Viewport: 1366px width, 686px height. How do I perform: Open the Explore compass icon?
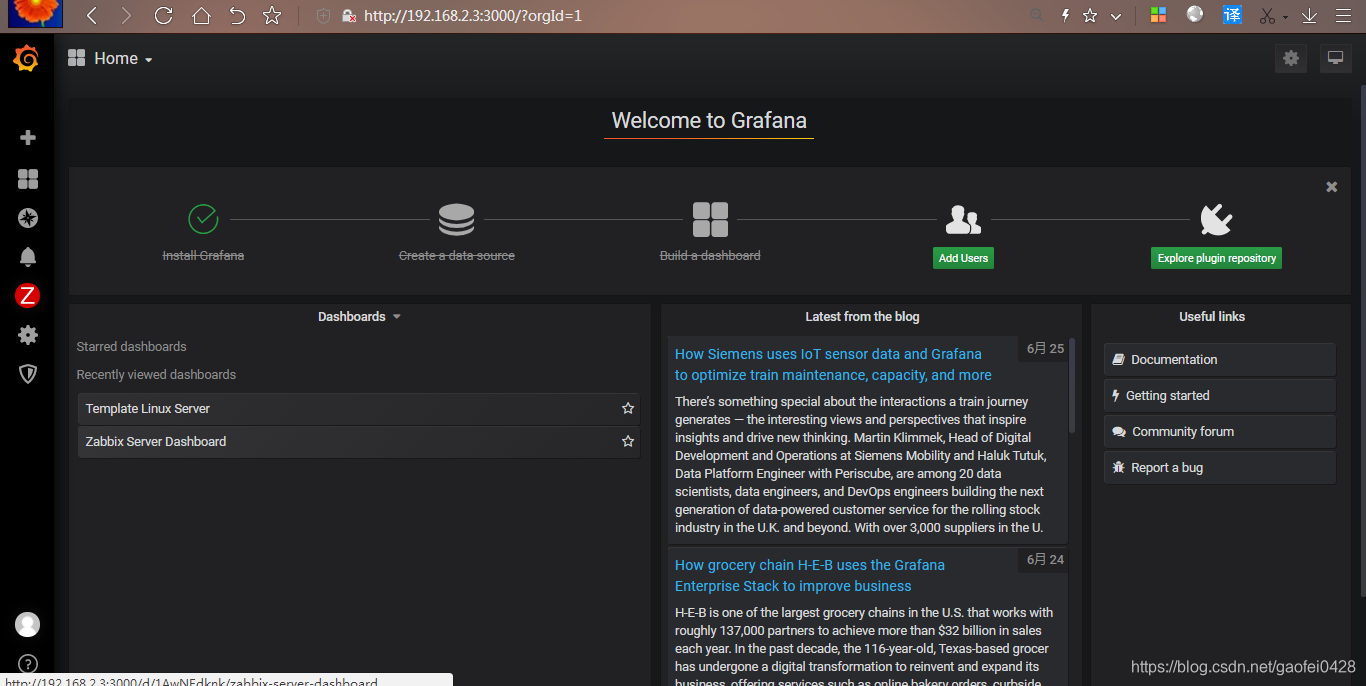(x=28, y=218)
